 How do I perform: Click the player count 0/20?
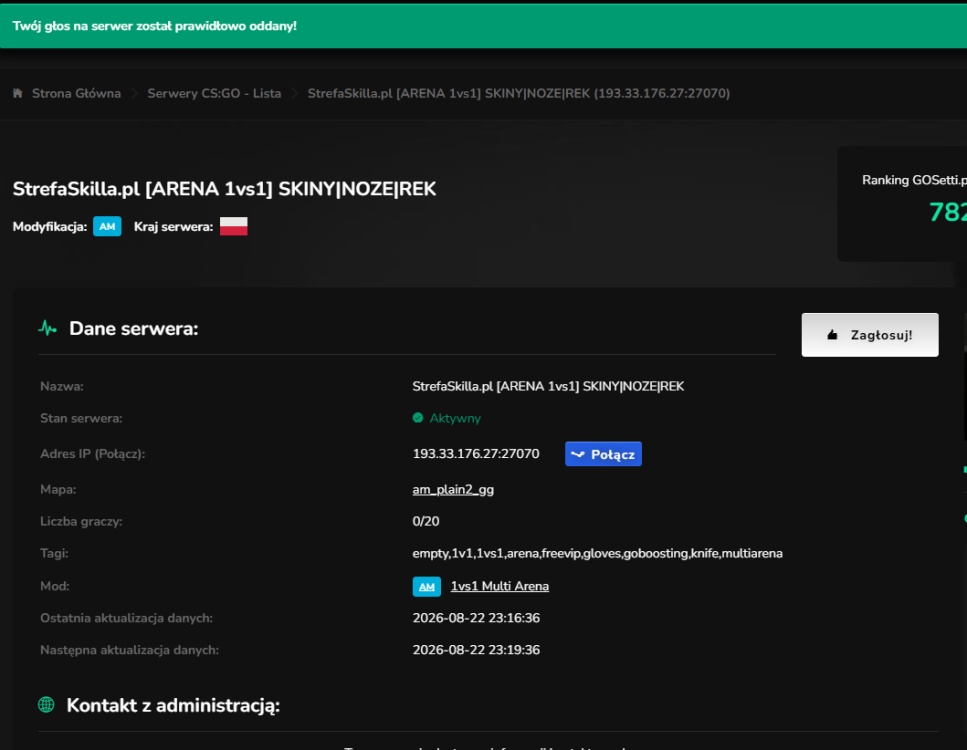[x=426, y=521]
